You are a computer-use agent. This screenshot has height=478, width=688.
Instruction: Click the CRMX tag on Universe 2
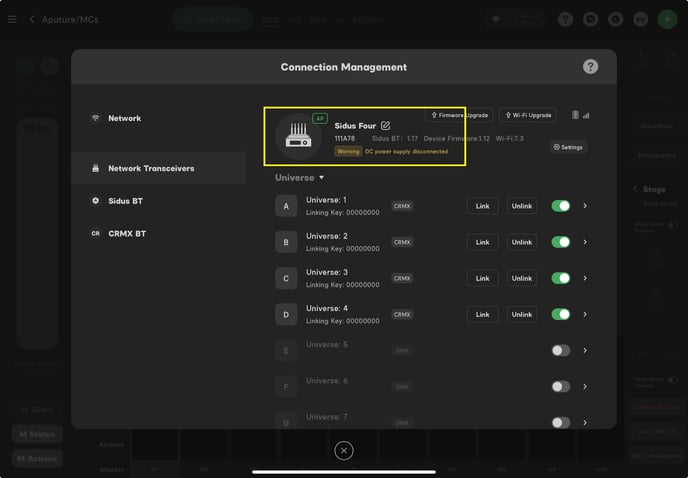(402, 242)
